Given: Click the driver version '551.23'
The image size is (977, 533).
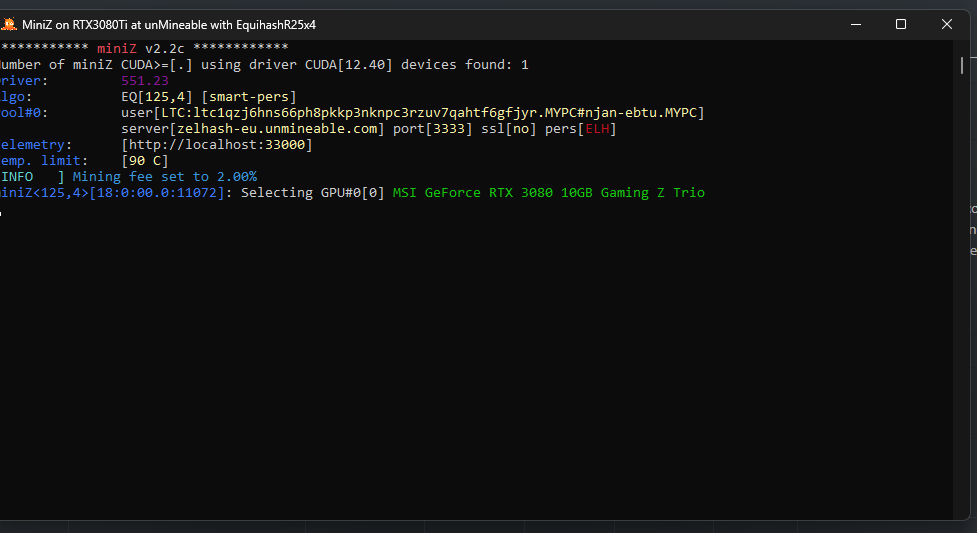Looking at the screenshot, I should click(x=145, y=80).
